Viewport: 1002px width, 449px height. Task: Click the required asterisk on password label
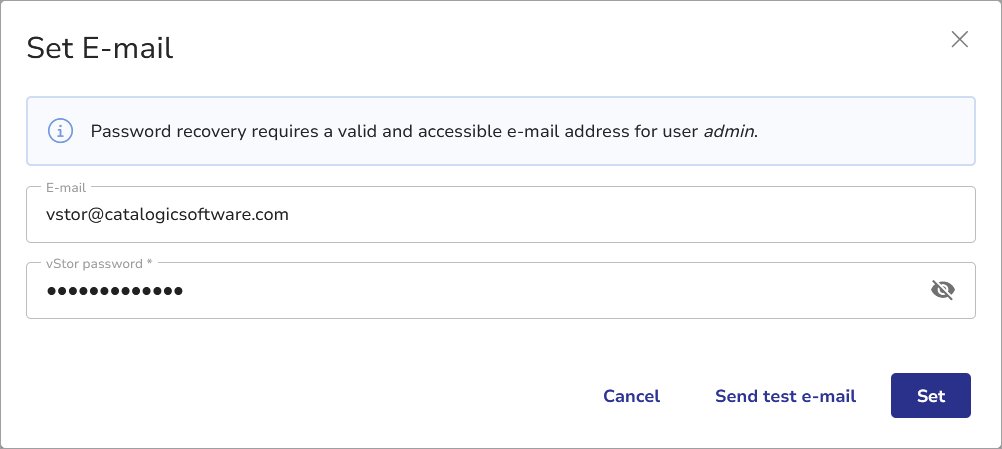[x=149, y=263]
